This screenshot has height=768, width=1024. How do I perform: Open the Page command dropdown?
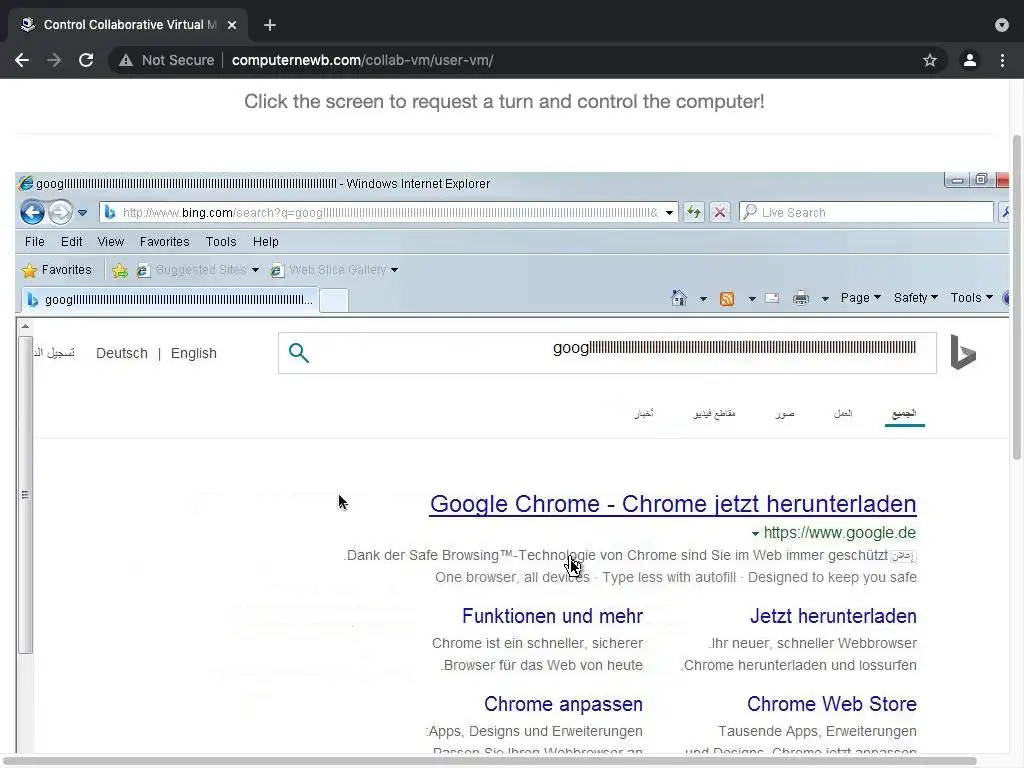(860, 298)
